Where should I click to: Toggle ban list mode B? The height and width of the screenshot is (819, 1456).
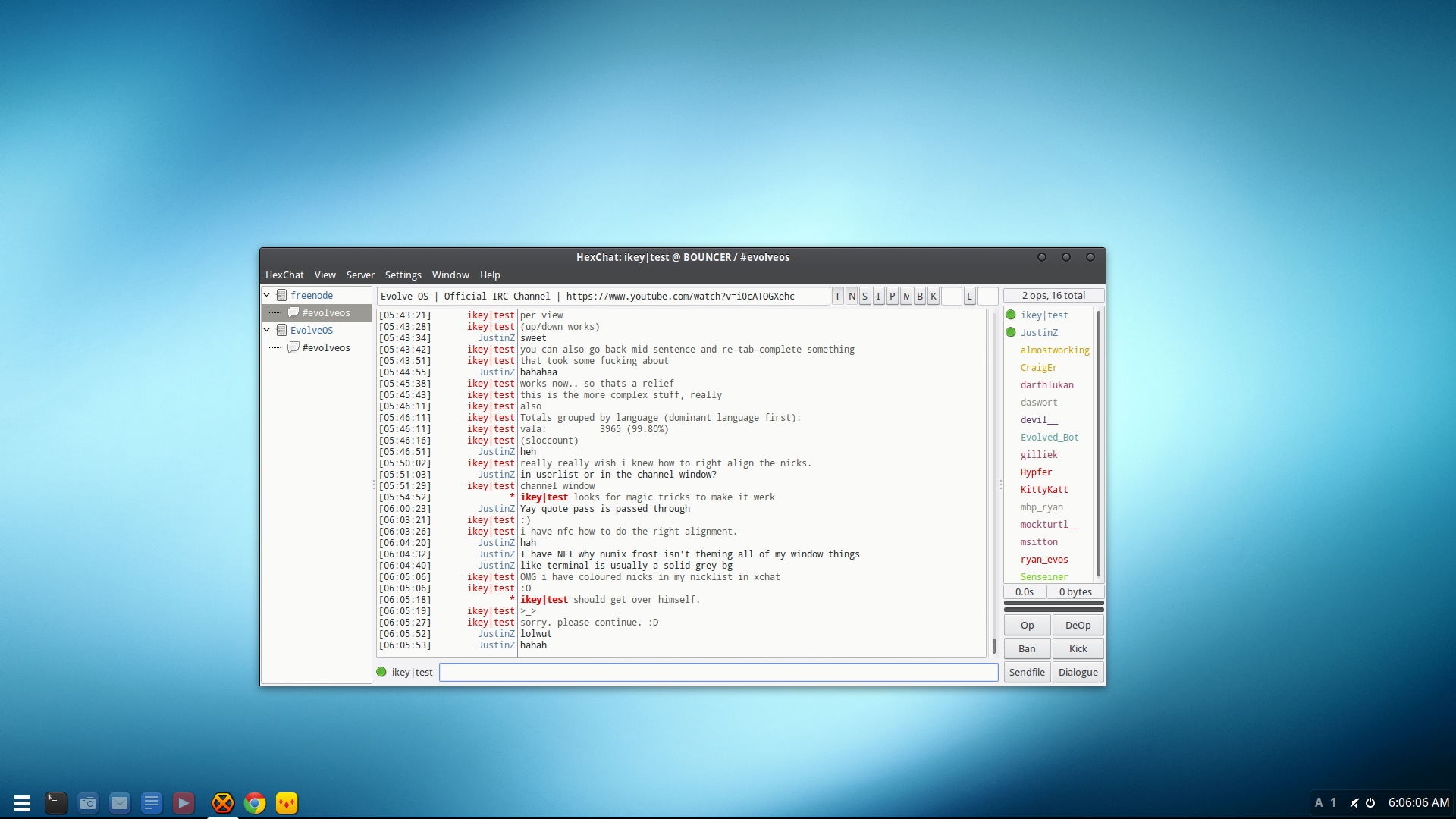920,296
